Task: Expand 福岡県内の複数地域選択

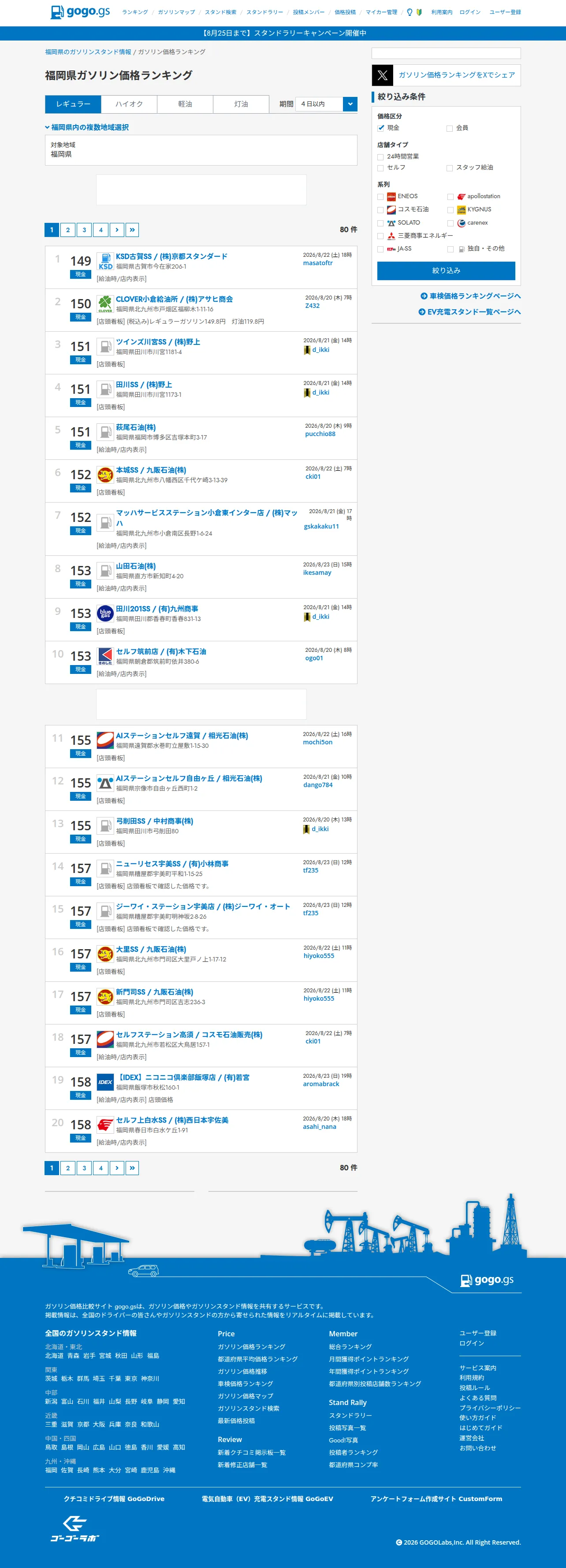Action: click(x=86, y=127)
